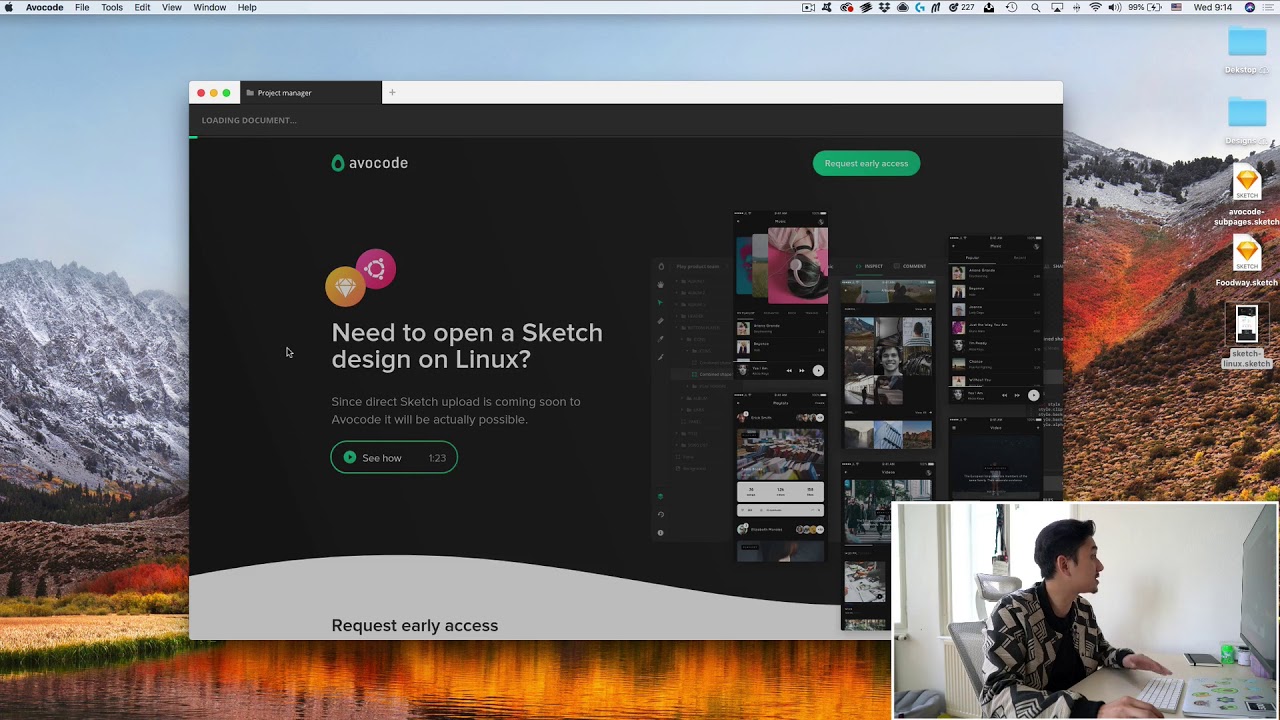Click the avocode logo in the page header
1280x720 pixels.
click(370, 163)
